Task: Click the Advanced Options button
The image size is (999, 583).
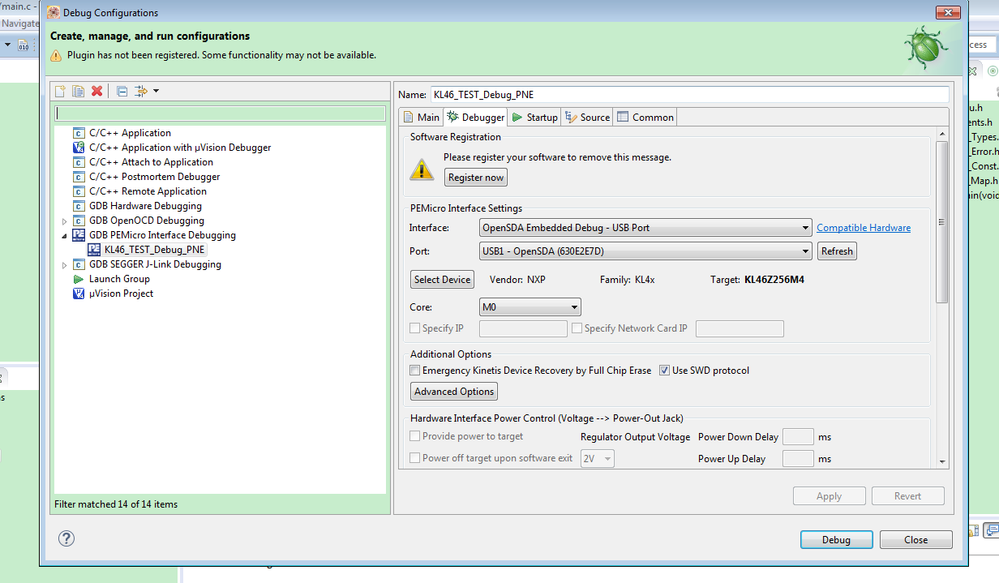Action: [x=454, y=391]
